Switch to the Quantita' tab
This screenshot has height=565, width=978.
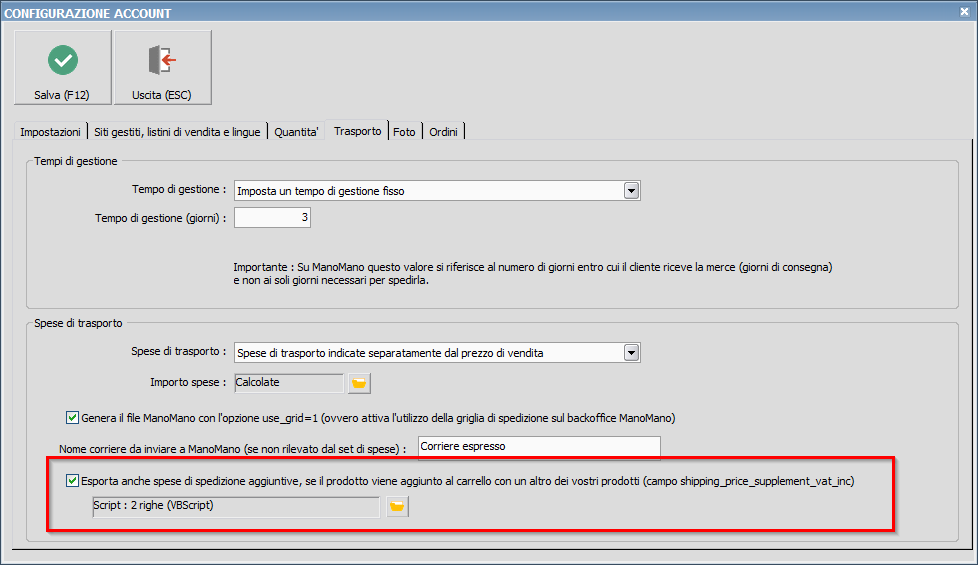click(296, 132)
